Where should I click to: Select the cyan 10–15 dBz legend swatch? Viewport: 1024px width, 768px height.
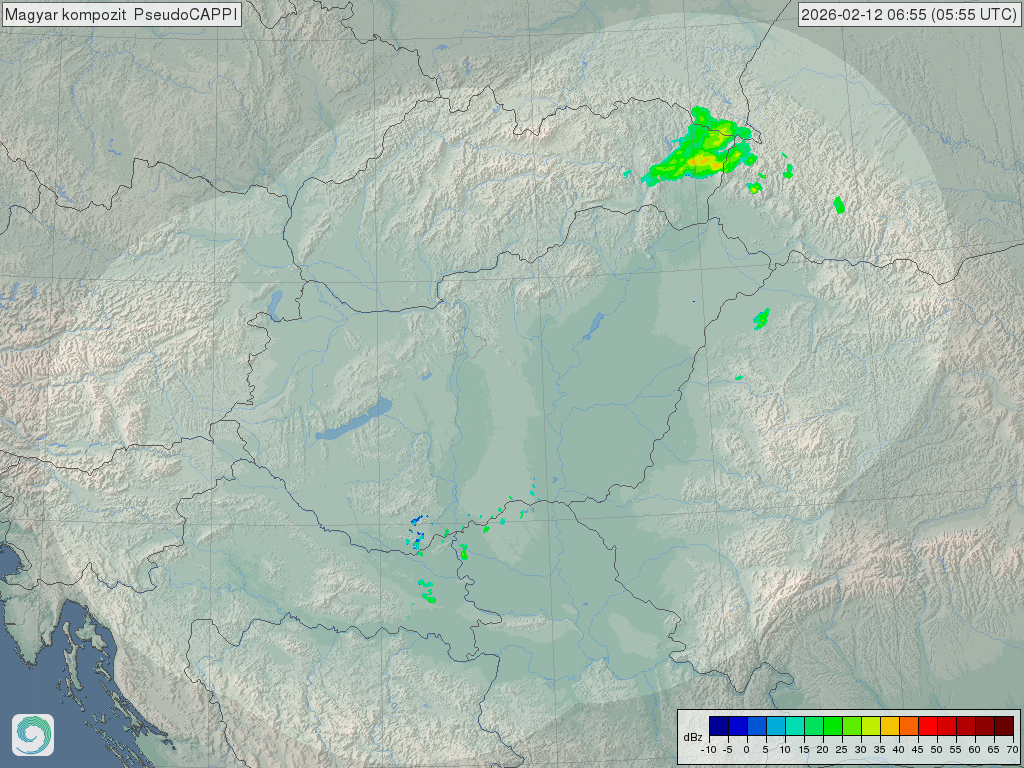pyautogui.click(x=794, y=726)
